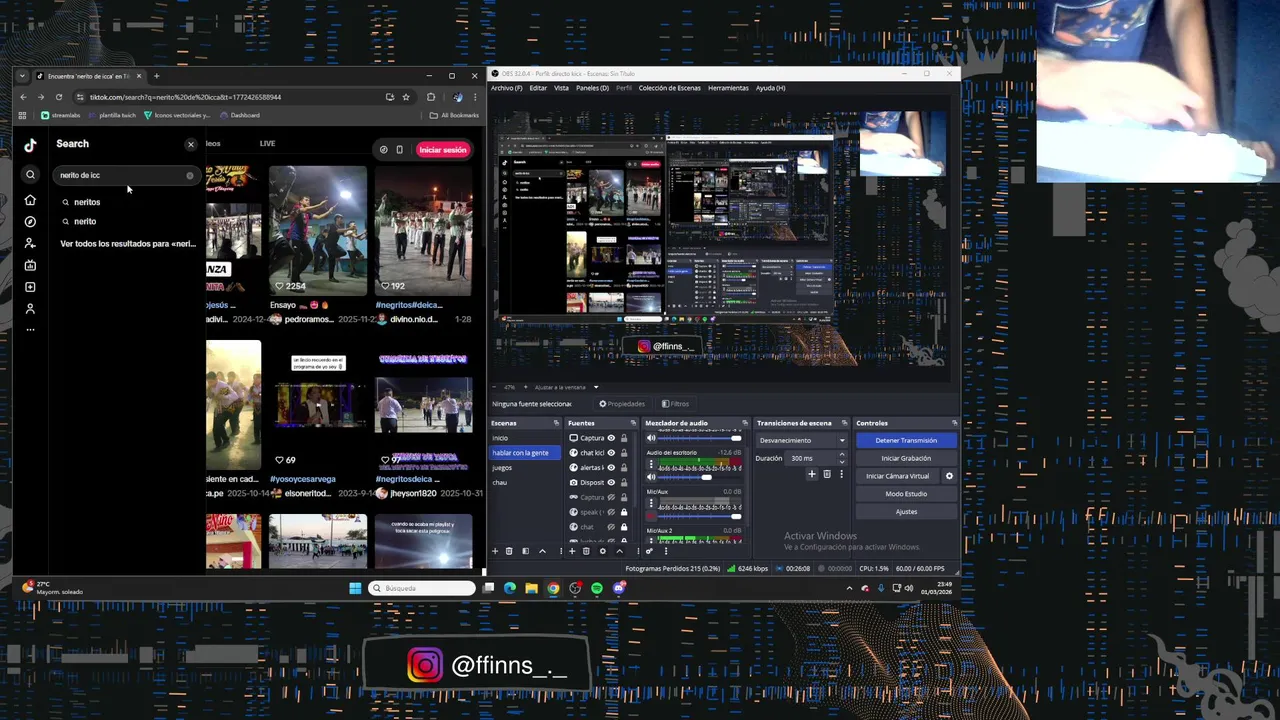Image resolution: width=1280 pixels, height=720 pixels.
Task: Open TikTok Upload plus icon
Action: pos(30,287)
